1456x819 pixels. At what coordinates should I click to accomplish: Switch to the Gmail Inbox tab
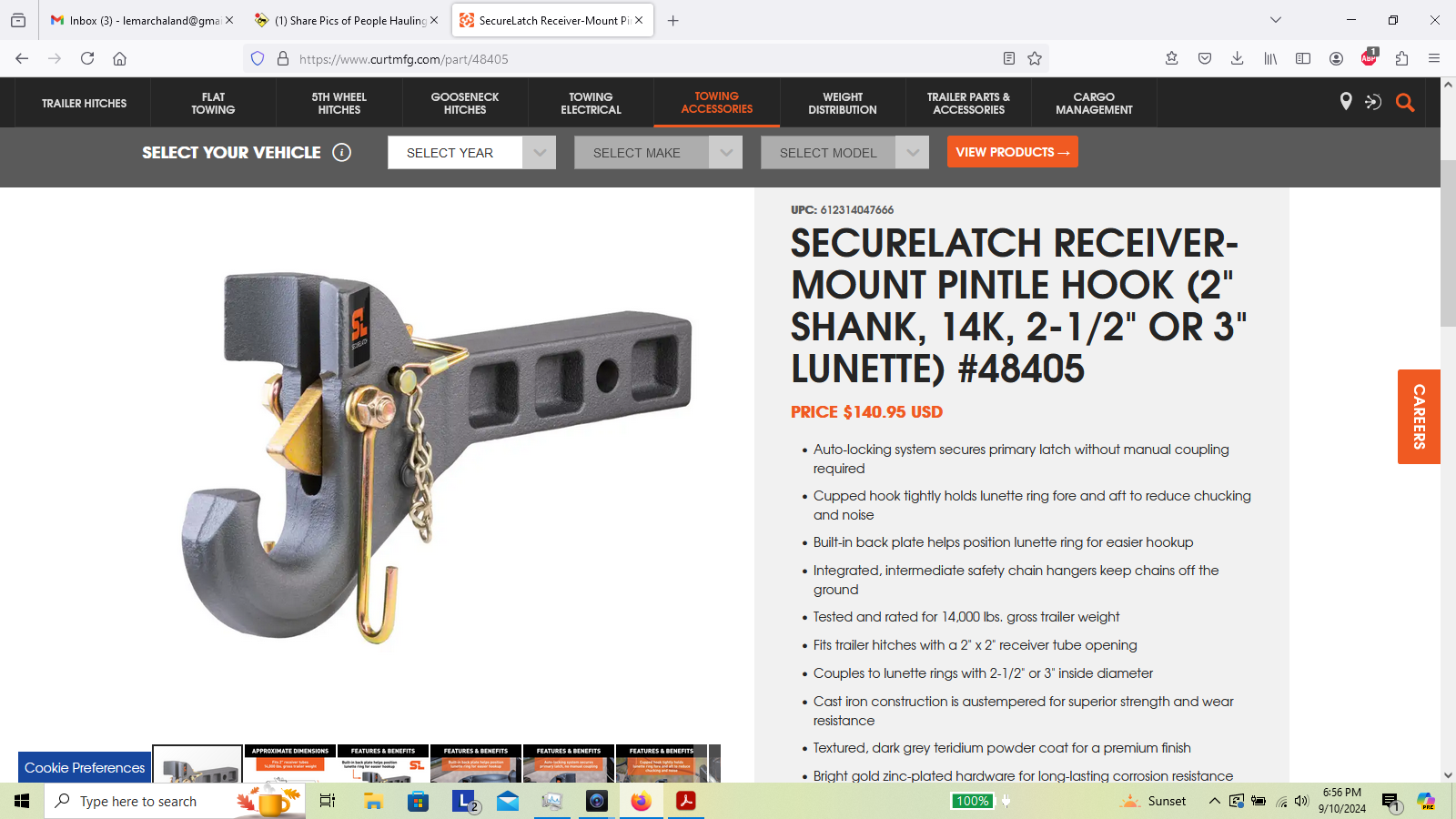click(143, 20)
